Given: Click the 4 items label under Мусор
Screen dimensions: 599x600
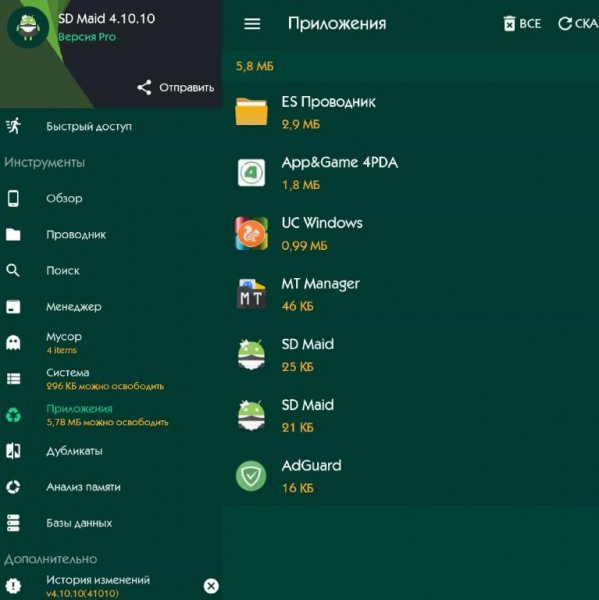Looking at the screenshot, I should pyautogui.click(x=62, y=350).
